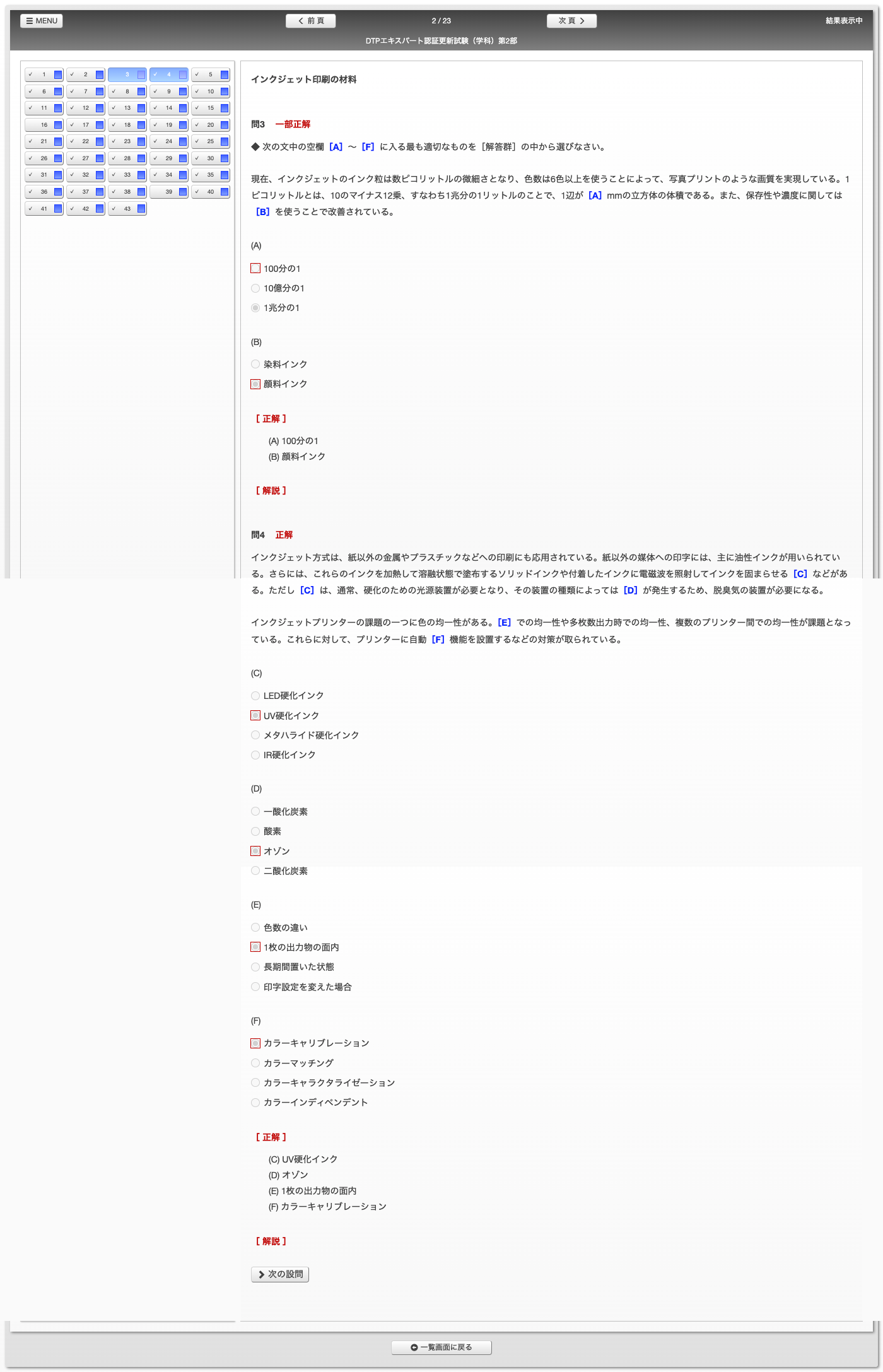883x1372 pixels.
Task: Choose カラーマッチング radio option
Action: 255,1063
